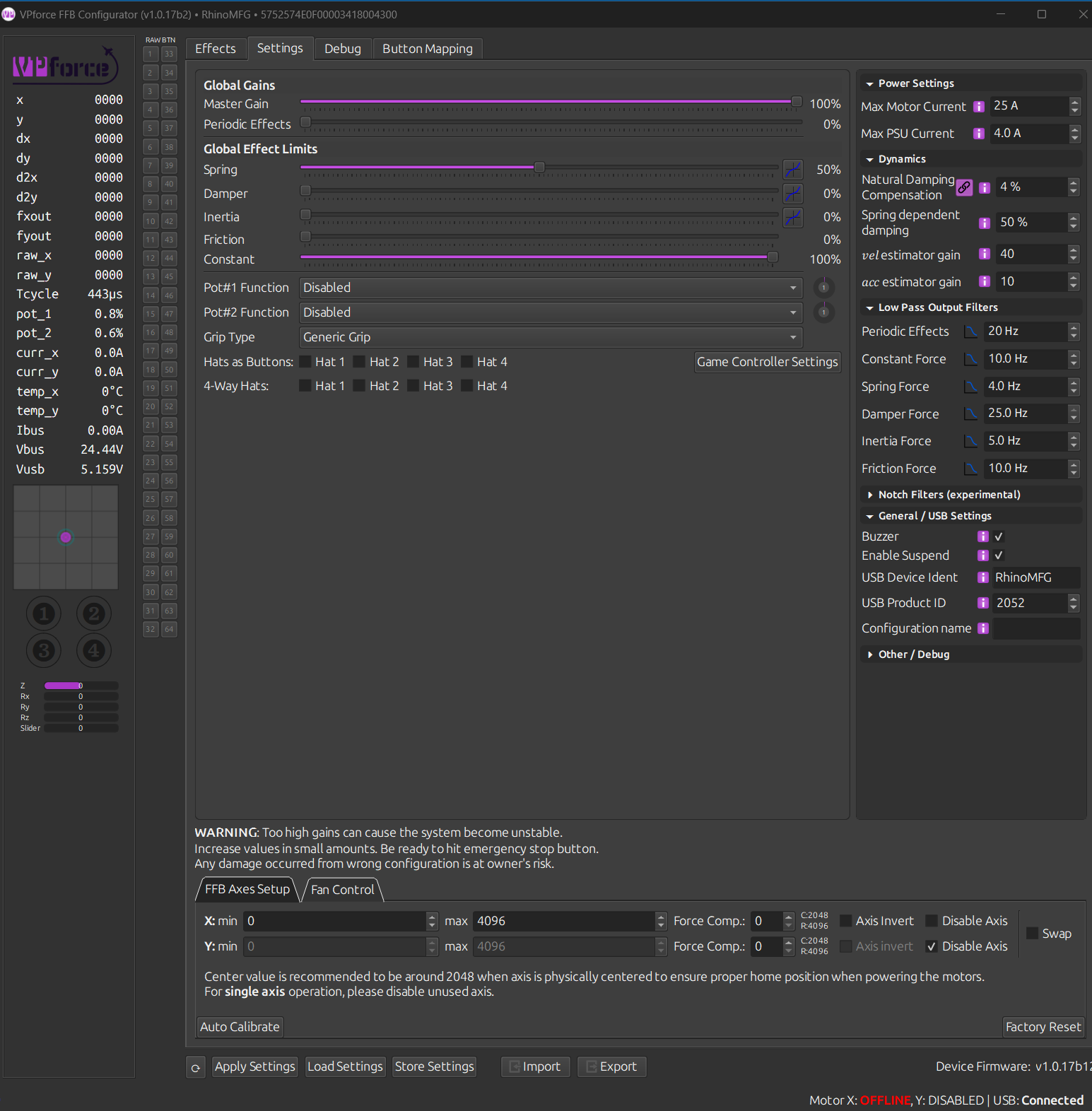Open the Inertia effect curve editor icon
This screenshot has height=1111, width=1092.
[x=793, y=217]
